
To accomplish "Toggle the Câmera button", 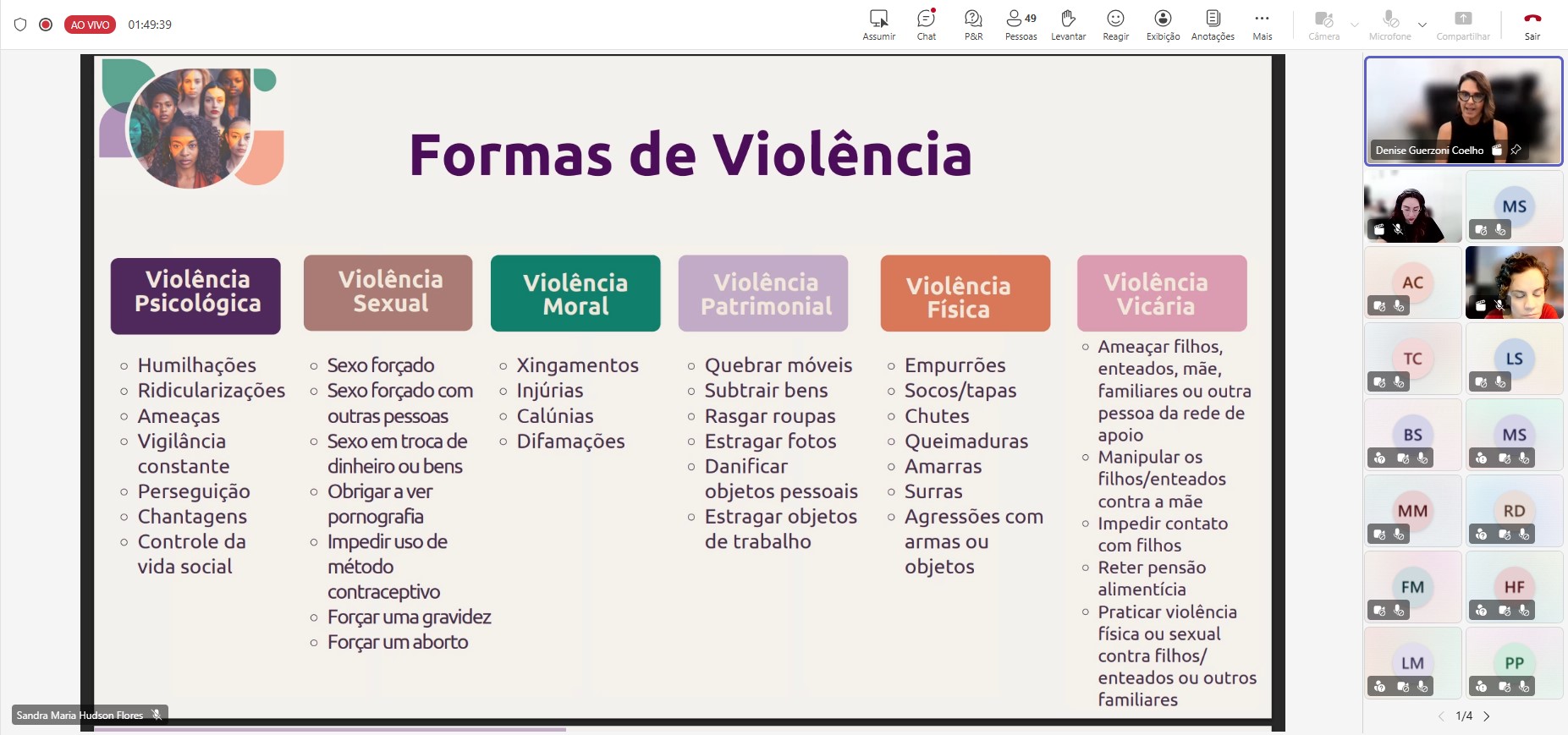I will pyautogui.click(x=1324, y=25).
